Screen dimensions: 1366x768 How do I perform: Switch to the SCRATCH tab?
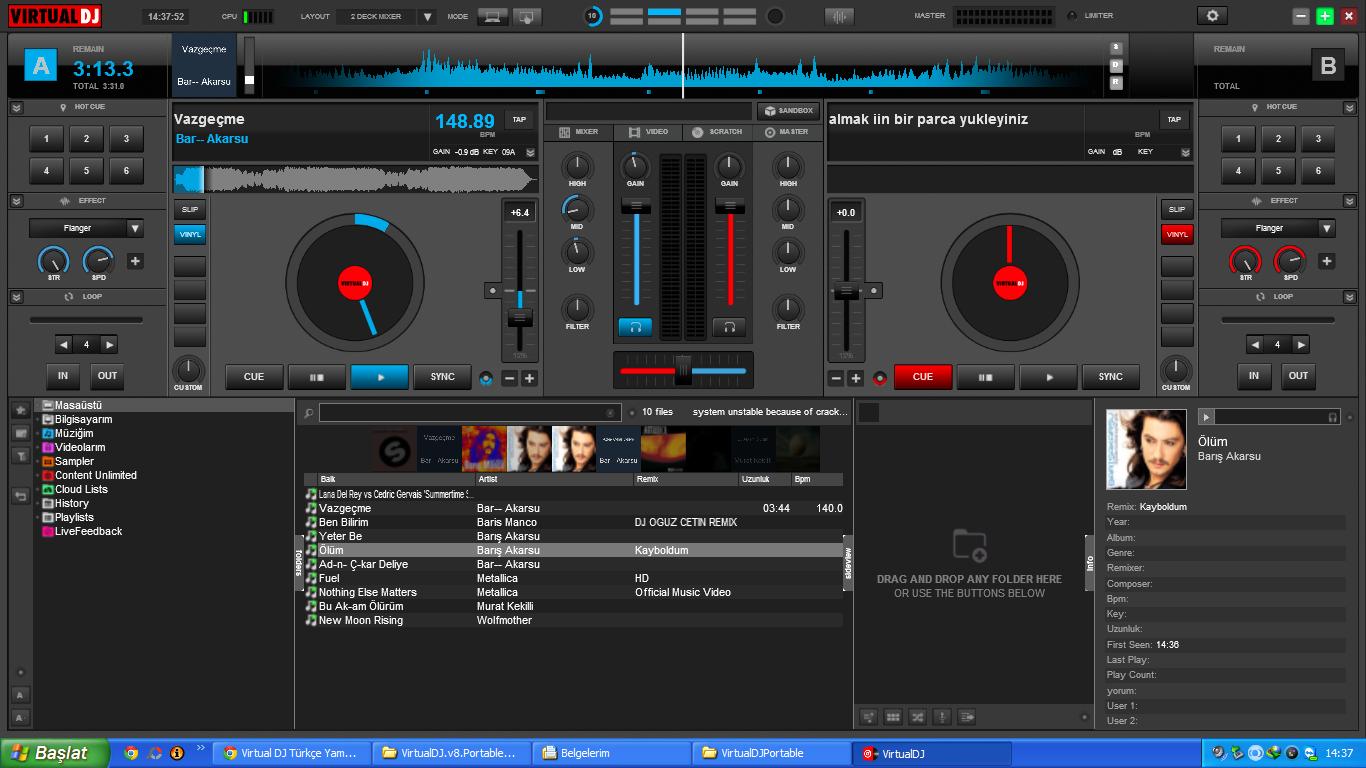pos(717,132)
